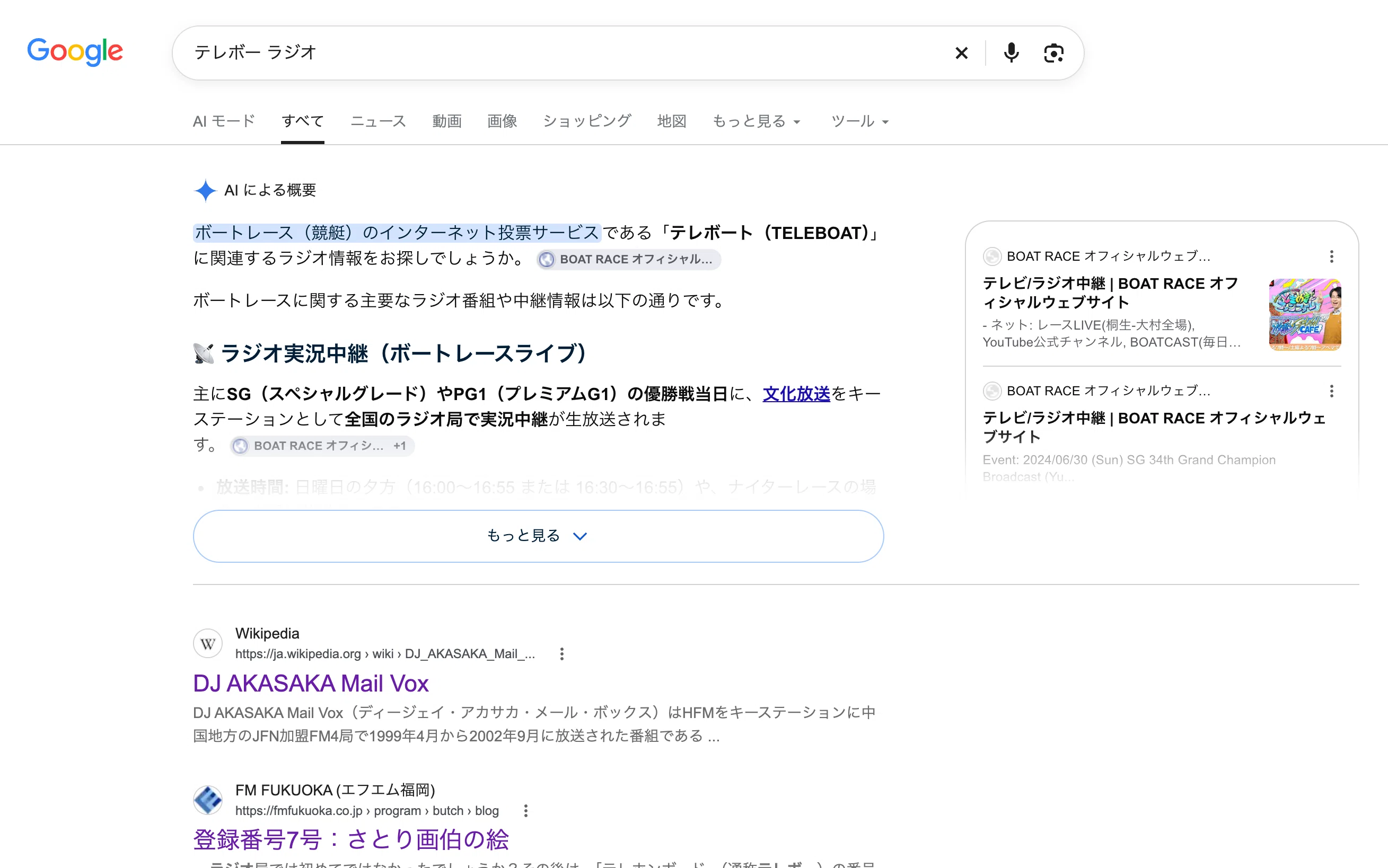Viewport: 1388px width, 868px height.
Task: Open first テレビ/ラジオ中継 BOAT RACE card title
Action: pyautogui.click(x=1110, y=293)
